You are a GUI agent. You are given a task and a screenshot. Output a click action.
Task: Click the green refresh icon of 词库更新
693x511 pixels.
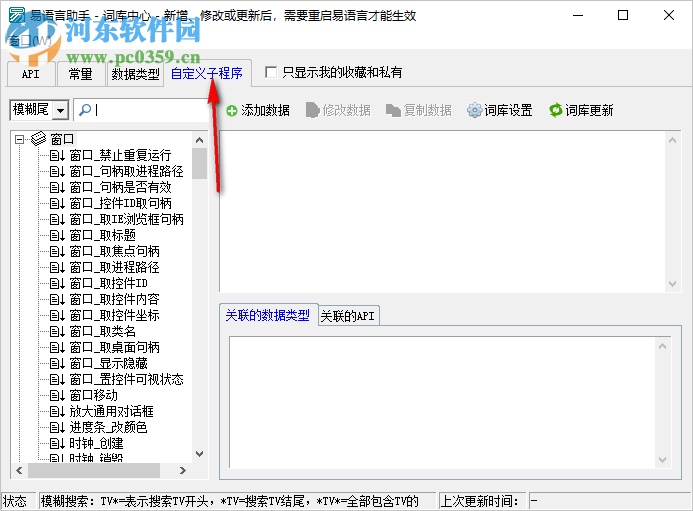point(556,110)
